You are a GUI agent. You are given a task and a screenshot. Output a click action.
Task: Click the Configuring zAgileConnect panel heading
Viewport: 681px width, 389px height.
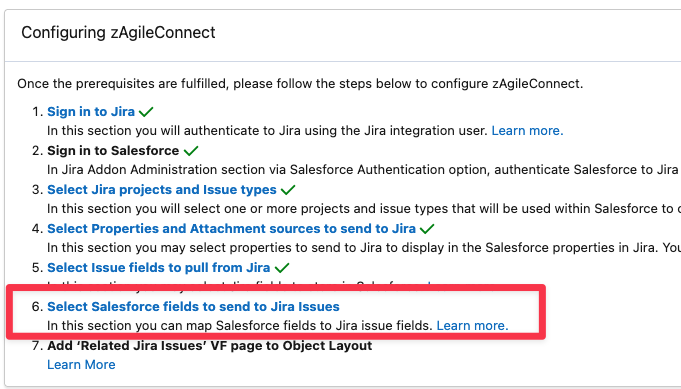(118, 33)
